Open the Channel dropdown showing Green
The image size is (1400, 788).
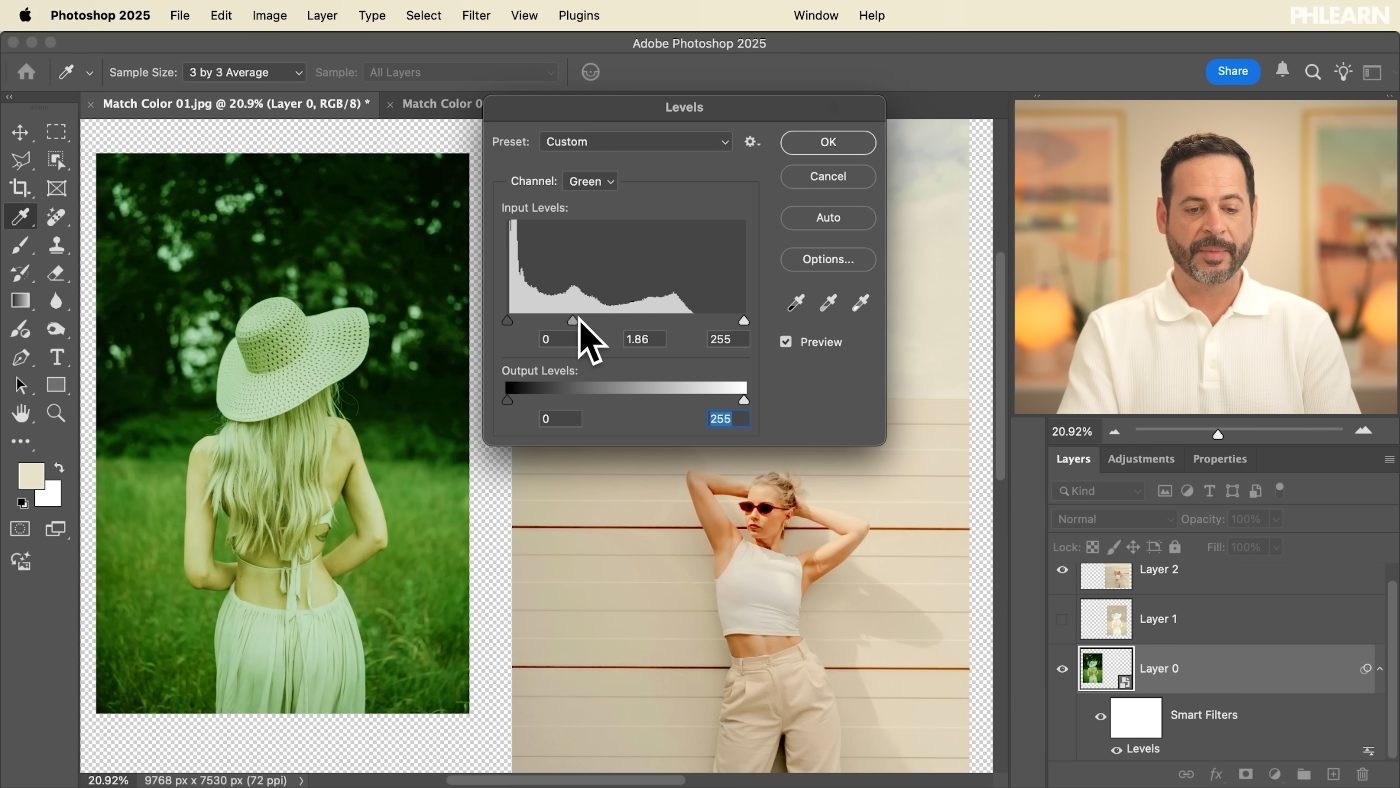(590, 181)
